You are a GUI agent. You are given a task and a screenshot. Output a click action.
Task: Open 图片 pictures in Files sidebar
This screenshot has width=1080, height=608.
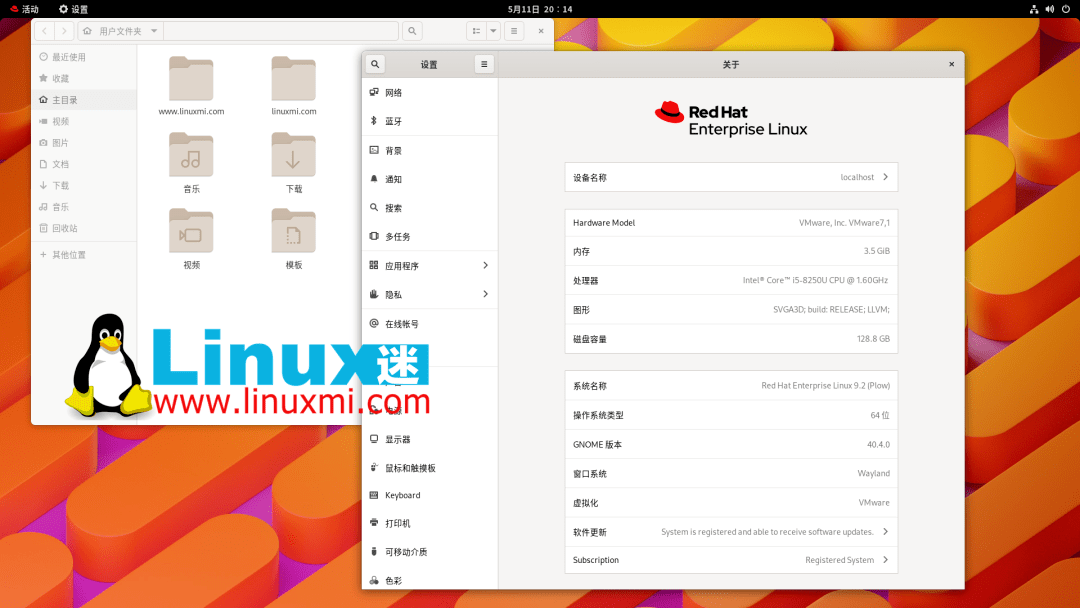pyautogui.click(x=84, y=143)
